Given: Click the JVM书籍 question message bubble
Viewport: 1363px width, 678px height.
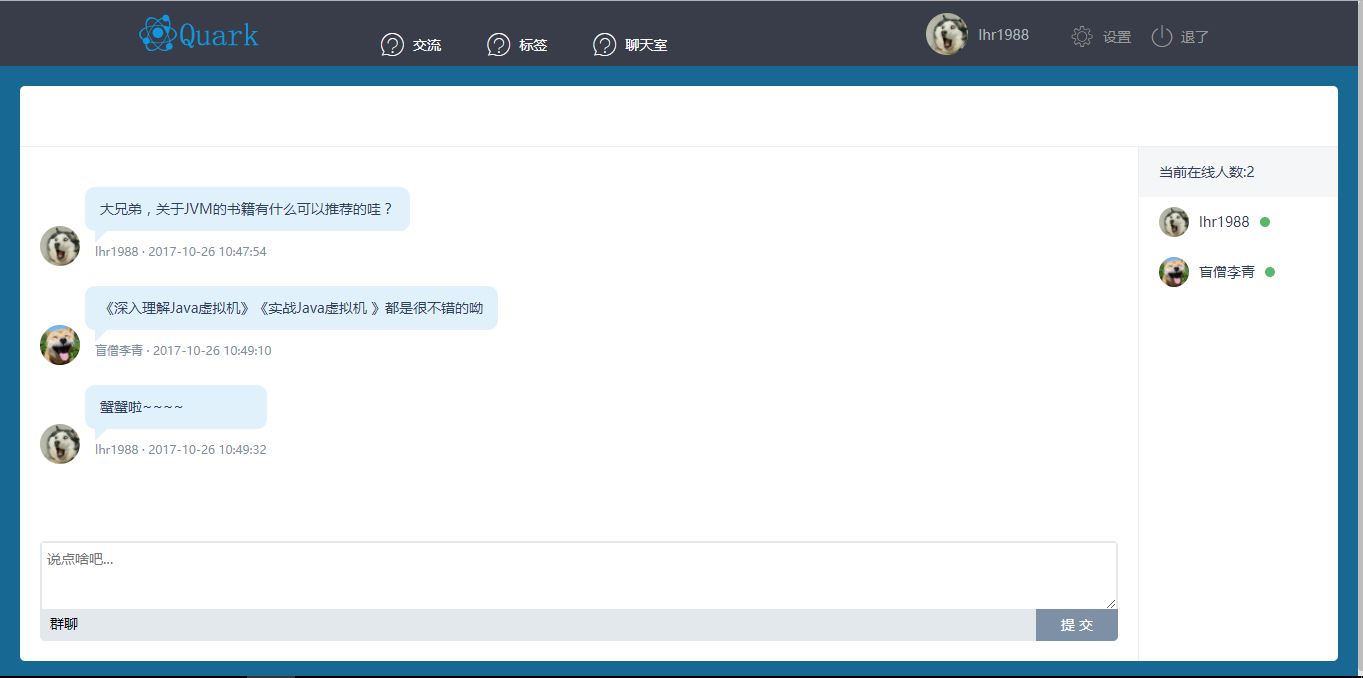Looking at the screenshot, I should pyautogui.click(x=247, y=210).
